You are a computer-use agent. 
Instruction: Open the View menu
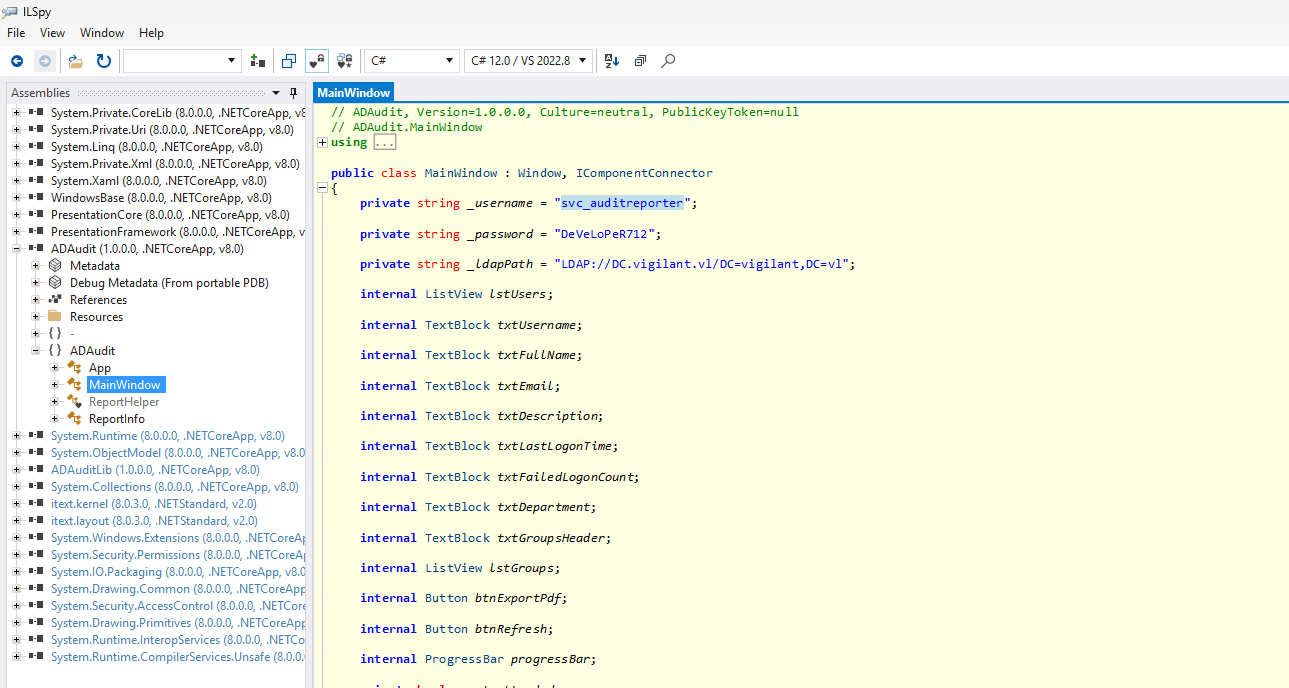click(x=52, y=33)
